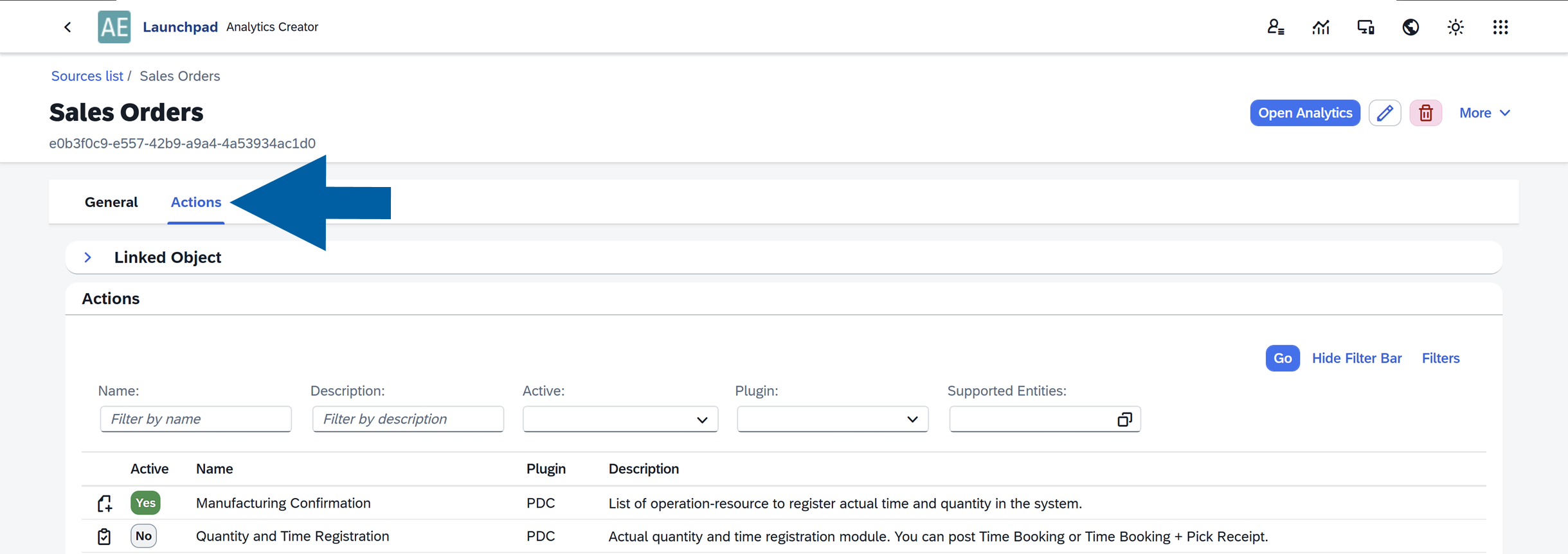
Task: Toggle the sun theme icon
Action: [x=1455, y=27]
